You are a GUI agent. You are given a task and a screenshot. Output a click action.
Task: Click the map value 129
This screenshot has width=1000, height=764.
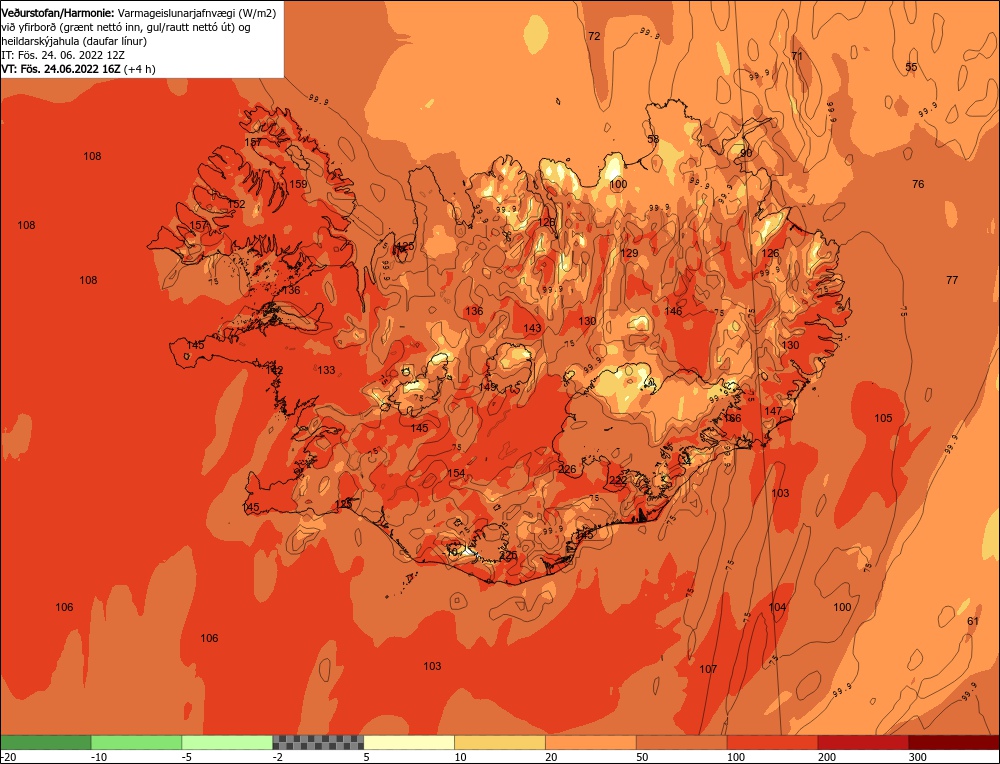point(629,253)
